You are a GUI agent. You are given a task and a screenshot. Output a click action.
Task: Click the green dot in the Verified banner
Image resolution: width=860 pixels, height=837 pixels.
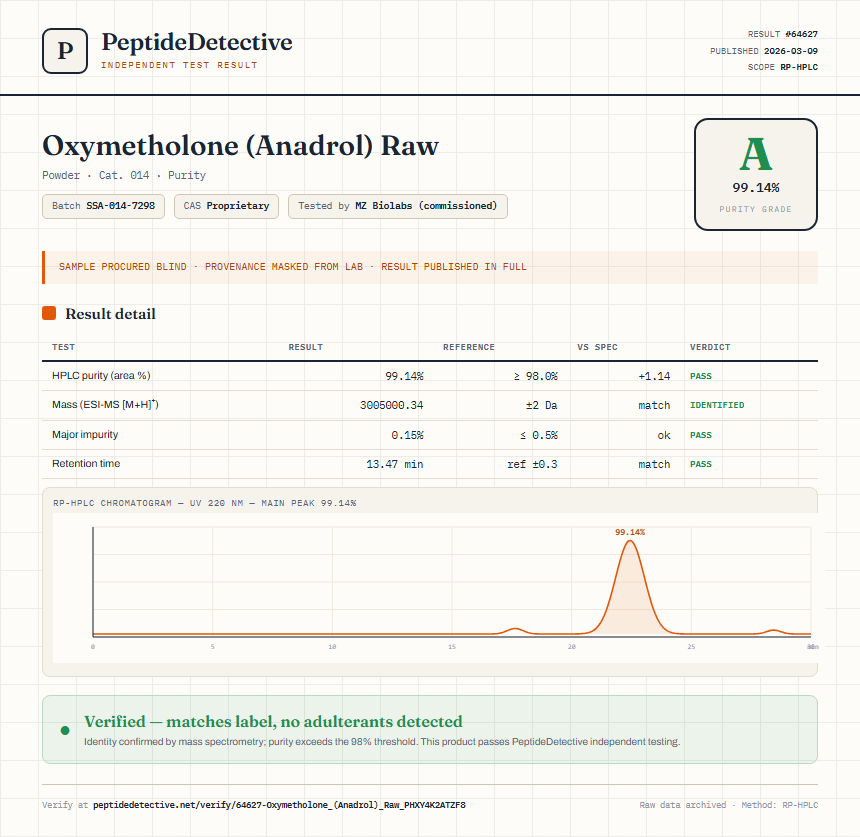[x=65, y=730]
